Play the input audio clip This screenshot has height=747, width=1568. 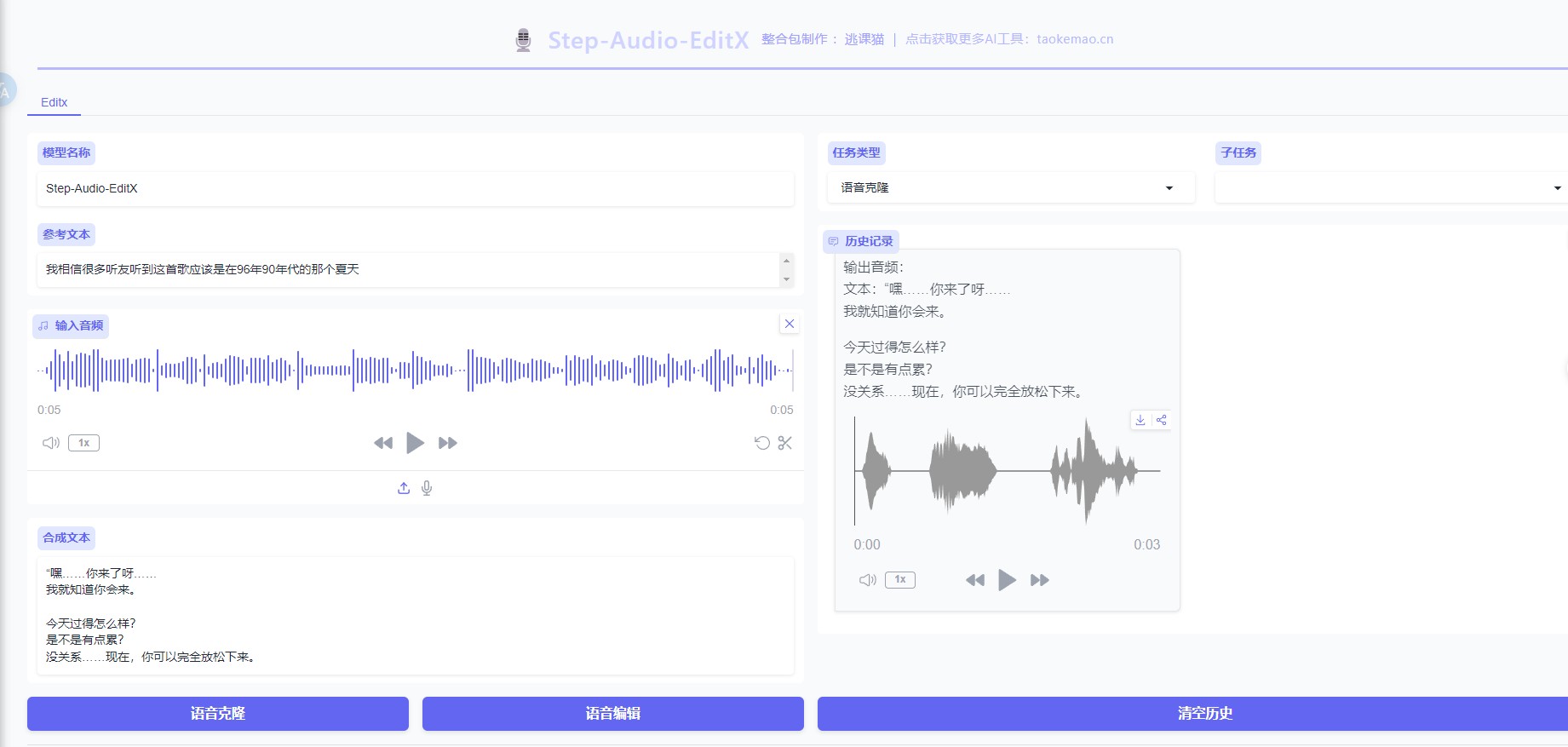coord(415,443)
